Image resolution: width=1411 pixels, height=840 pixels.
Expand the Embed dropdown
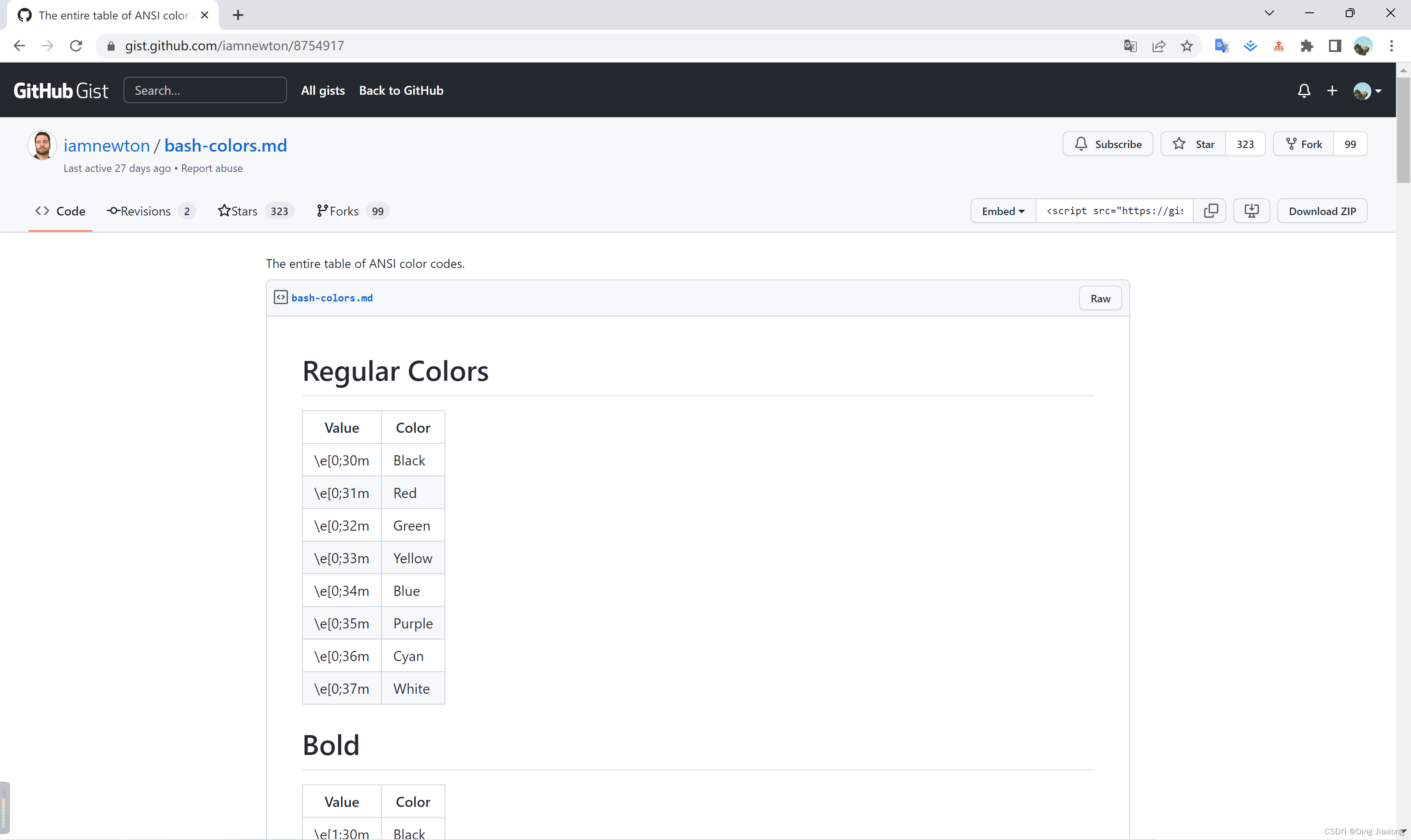click(1003, 211)
